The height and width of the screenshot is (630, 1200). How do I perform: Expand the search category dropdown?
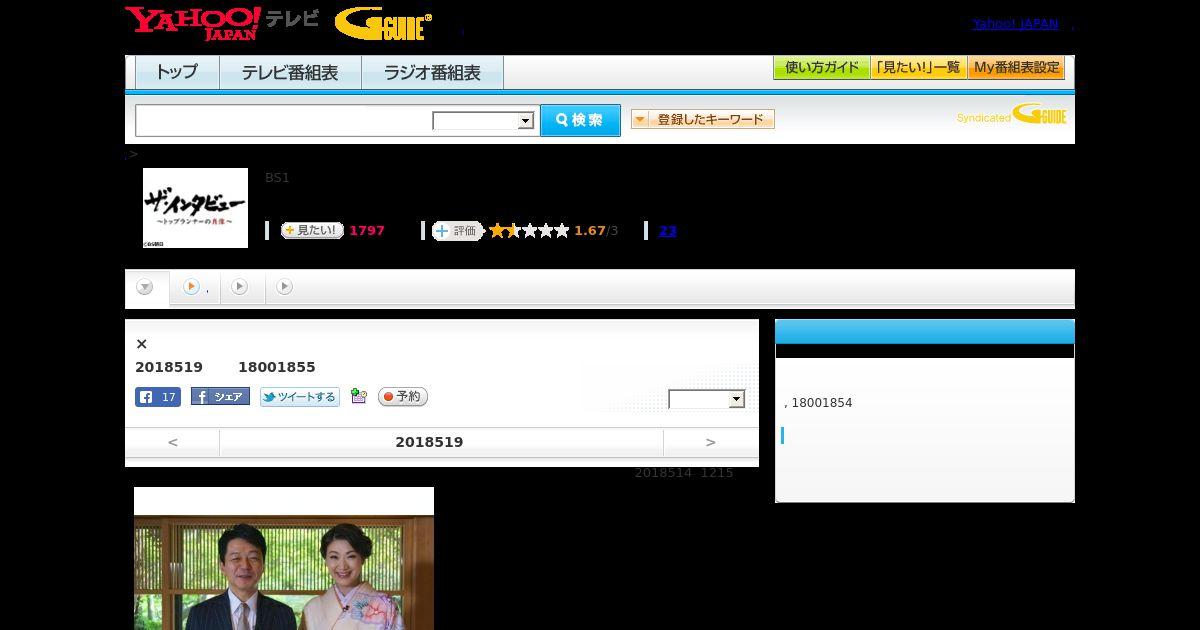click(483, 121)
